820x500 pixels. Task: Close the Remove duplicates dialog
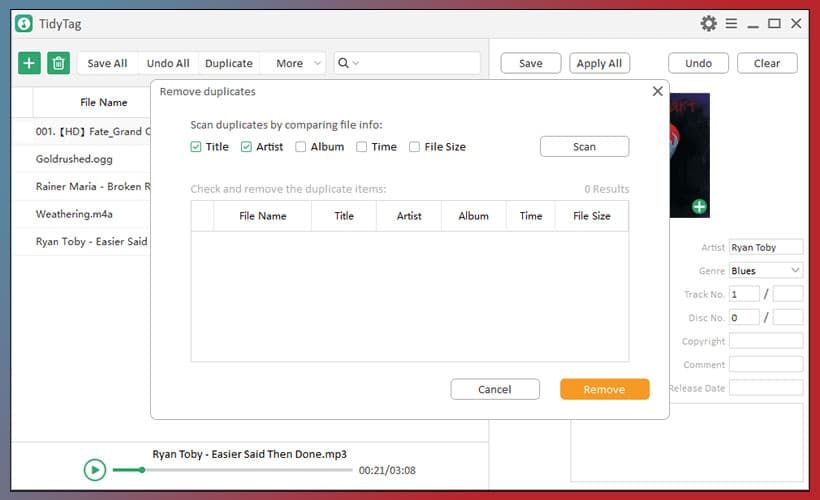tap(657, 92)
